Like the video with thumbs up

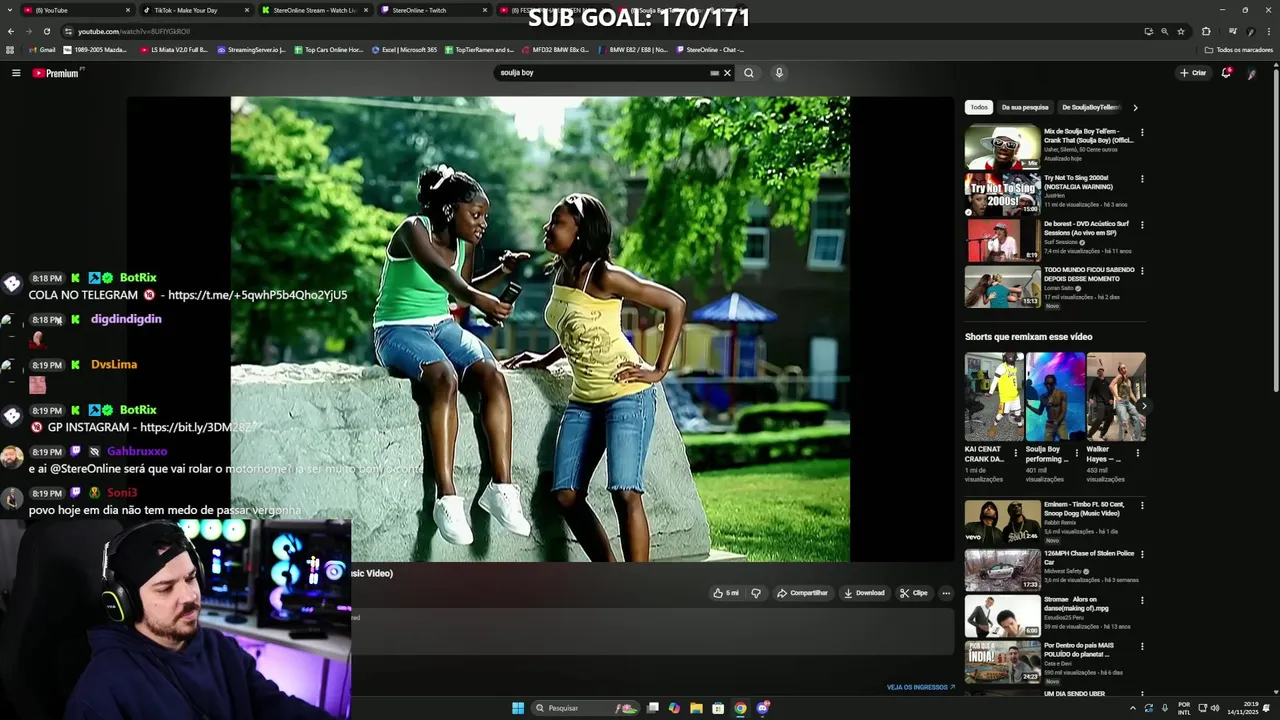point(726,593)
